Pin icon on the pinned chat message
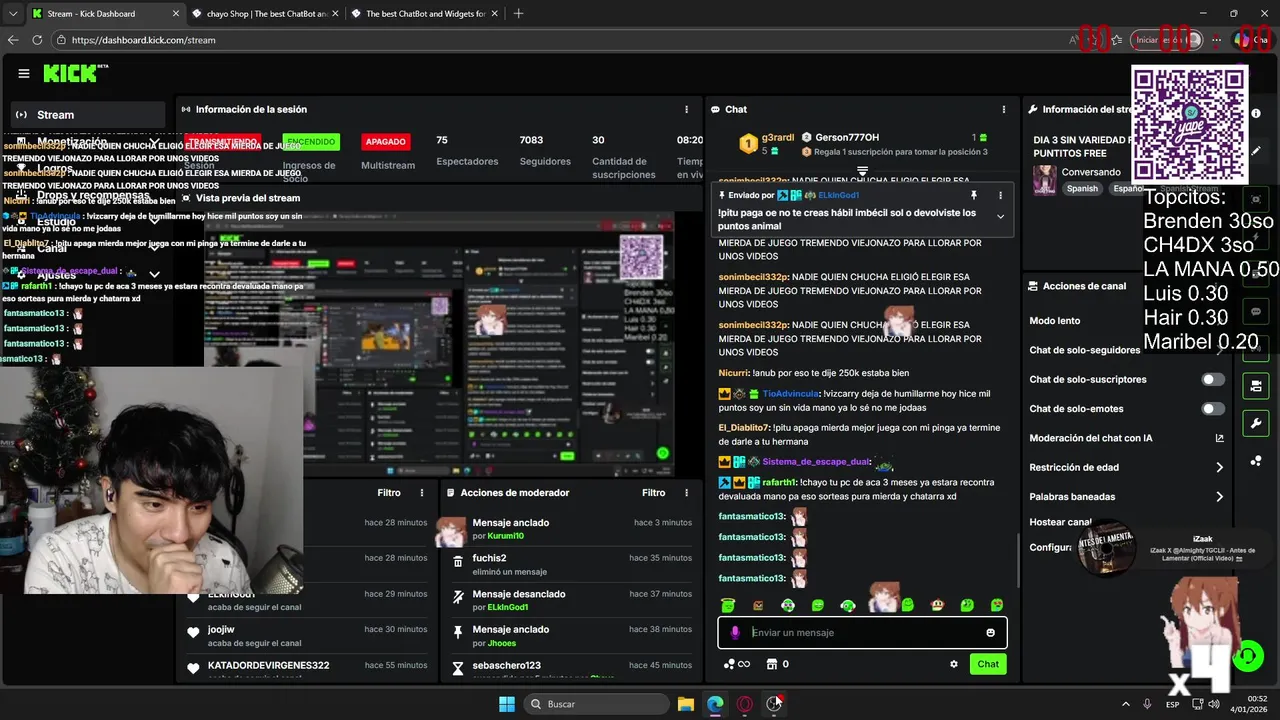 (973, 195)
